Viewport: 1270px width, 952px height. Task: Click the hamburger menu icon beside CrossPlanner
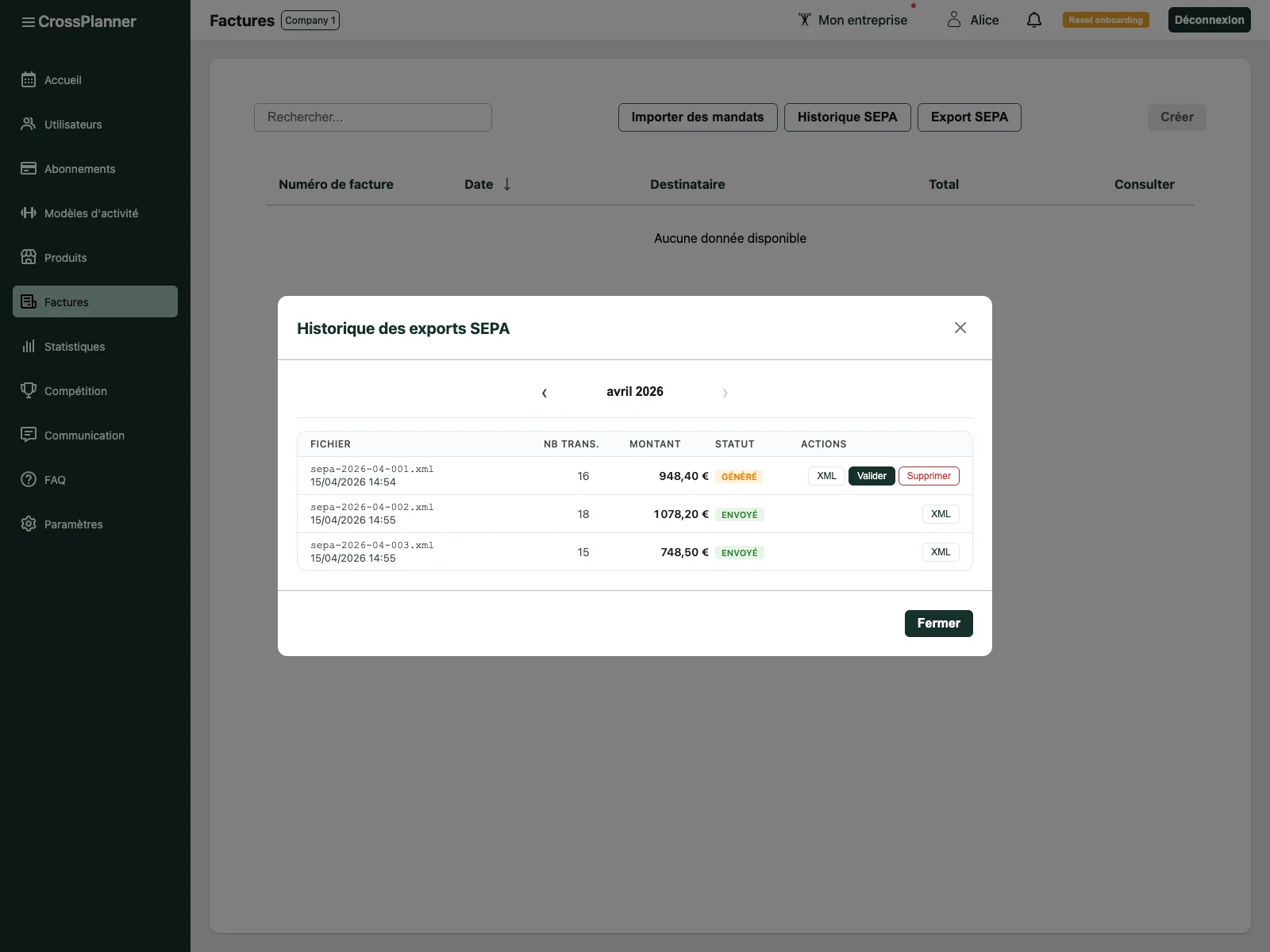(28, 22)
